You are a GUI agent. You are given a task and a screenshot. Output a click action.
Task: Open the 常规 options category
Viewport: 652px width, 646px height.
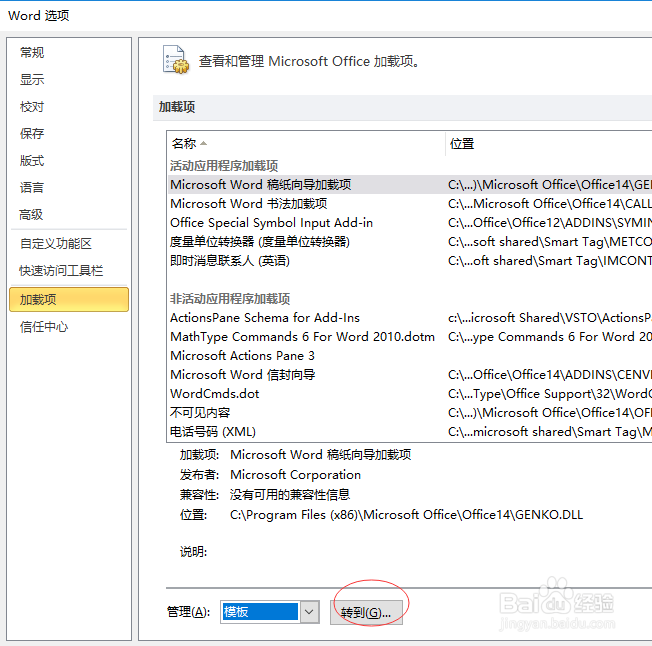(32, 52)
